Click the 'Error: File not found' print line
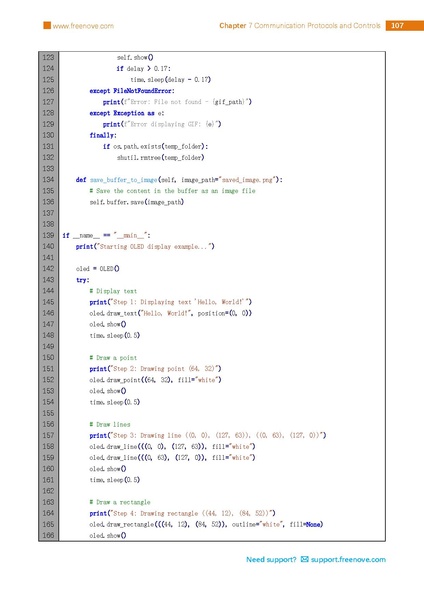 tap(177, 102)
